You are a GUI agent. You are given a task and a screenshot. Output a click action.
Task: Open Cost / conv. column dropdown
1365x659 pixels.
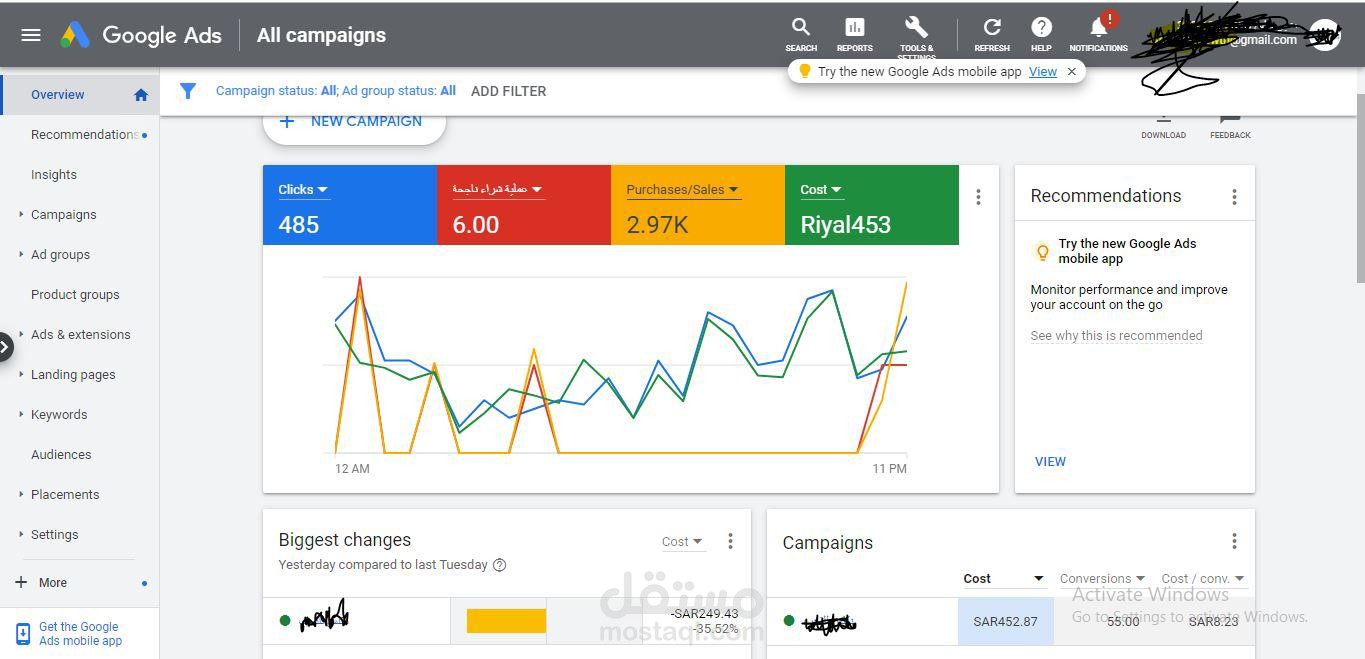[1203, 578]
